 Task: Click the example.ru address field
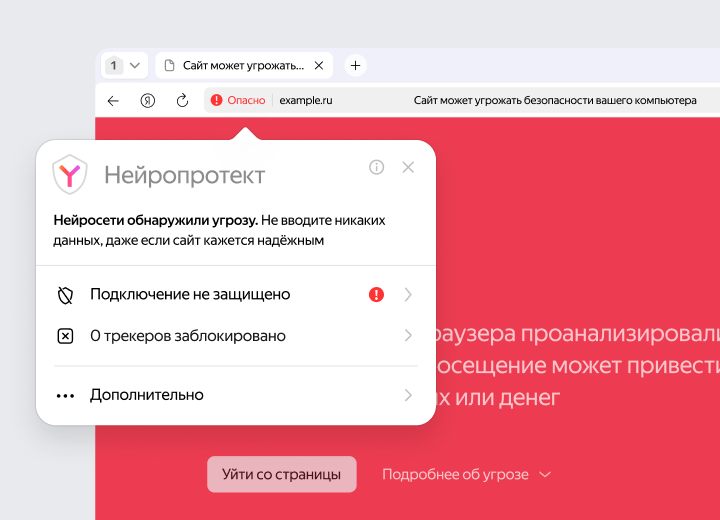click(306, 100)
